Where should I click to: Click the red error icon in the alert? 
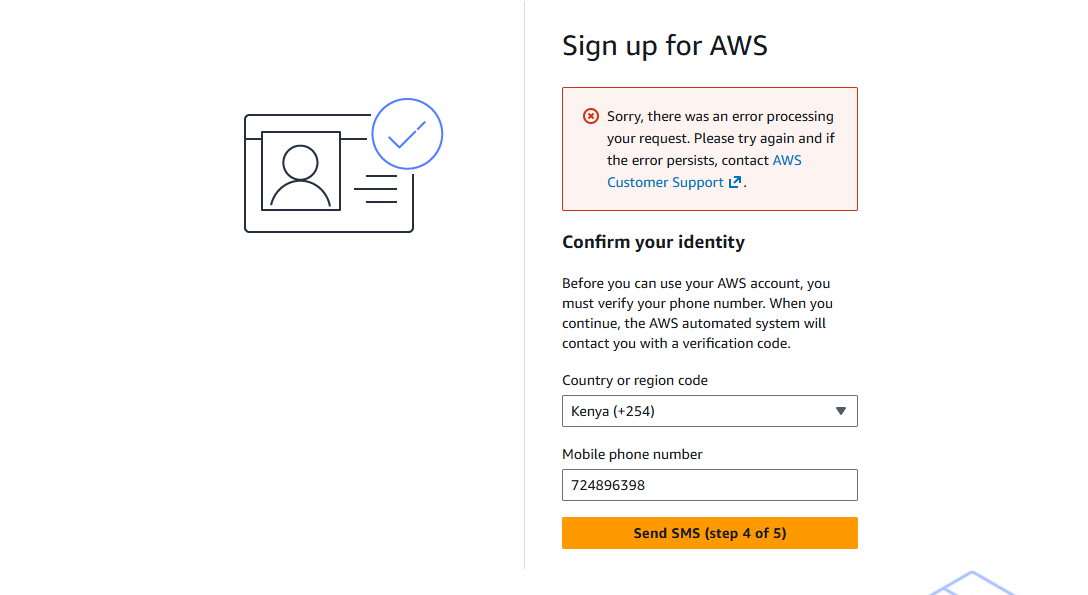[591, 117]
